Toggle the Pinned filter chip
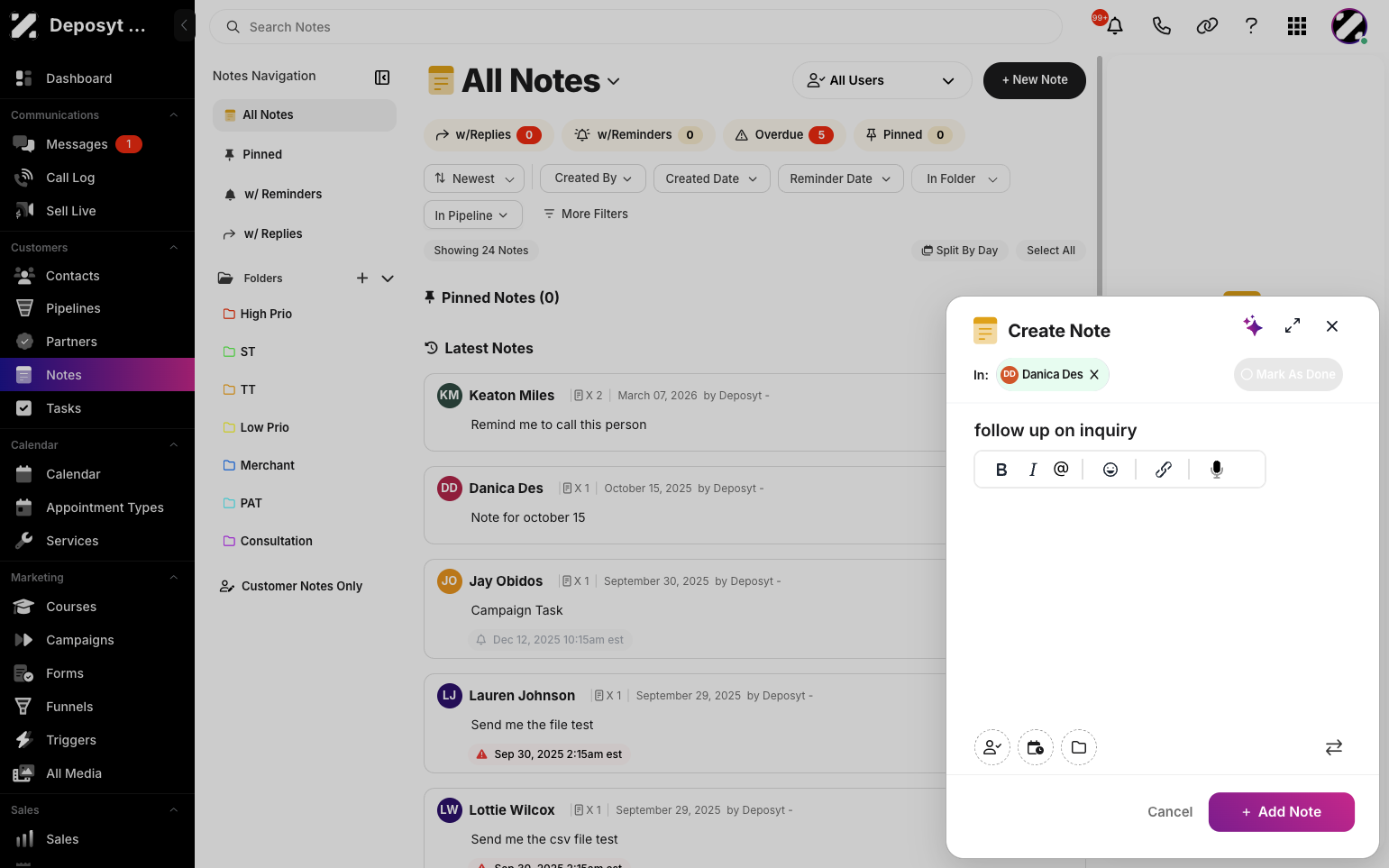The image size is (1389, 868). coord(909,135)
